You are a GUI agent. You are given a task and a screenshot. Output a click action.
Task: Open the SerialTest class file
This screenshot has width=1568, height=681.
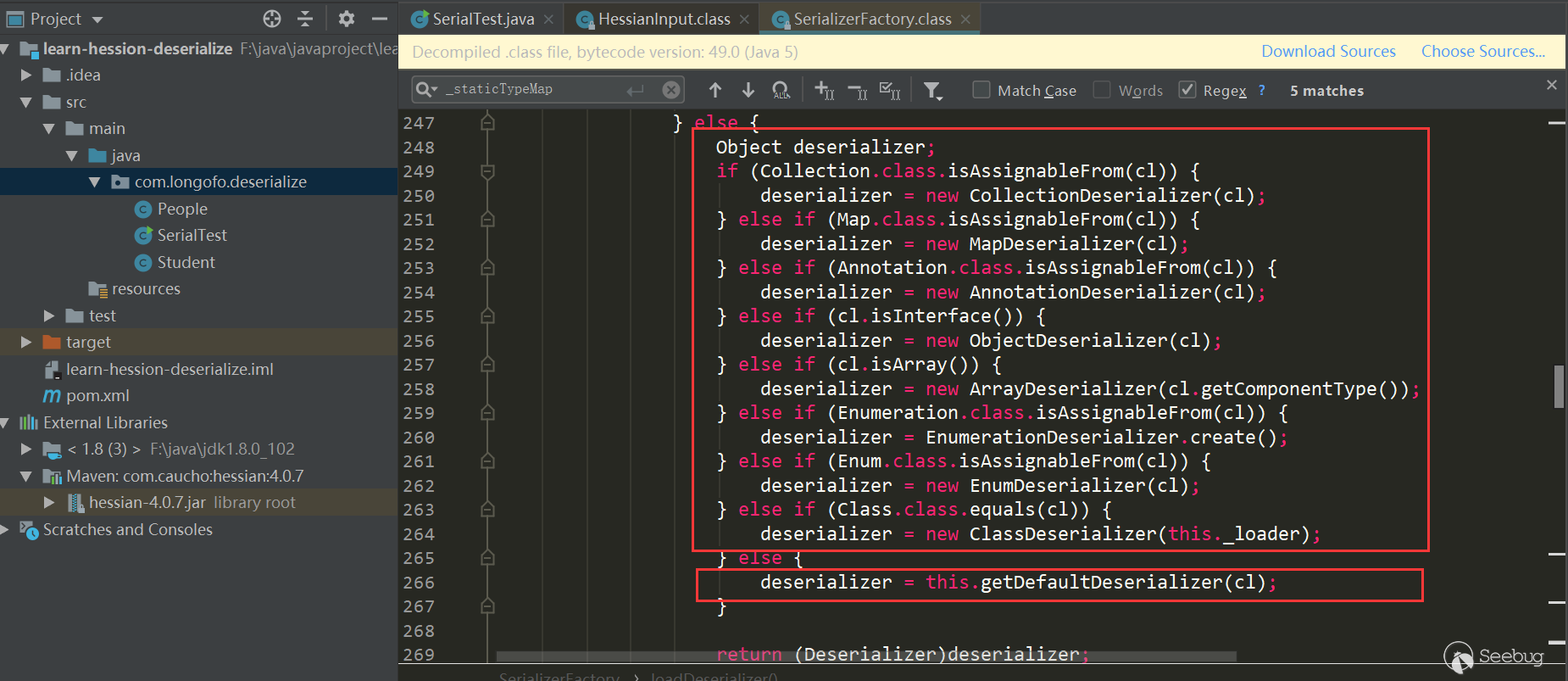point(192,236)
